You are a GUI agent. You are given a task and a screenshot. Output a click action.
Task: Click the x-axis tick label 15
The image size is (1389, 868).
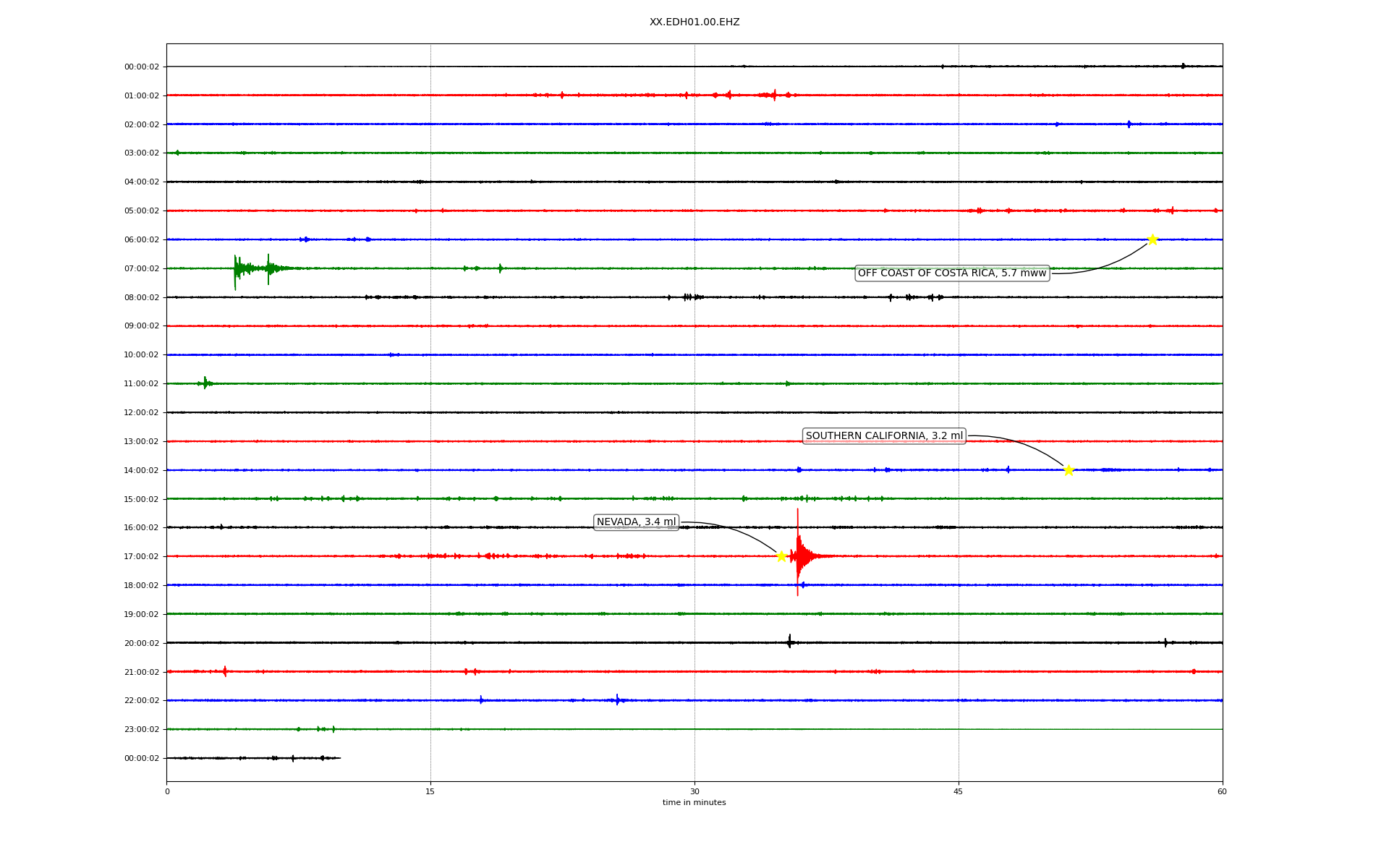click(430, 791)
